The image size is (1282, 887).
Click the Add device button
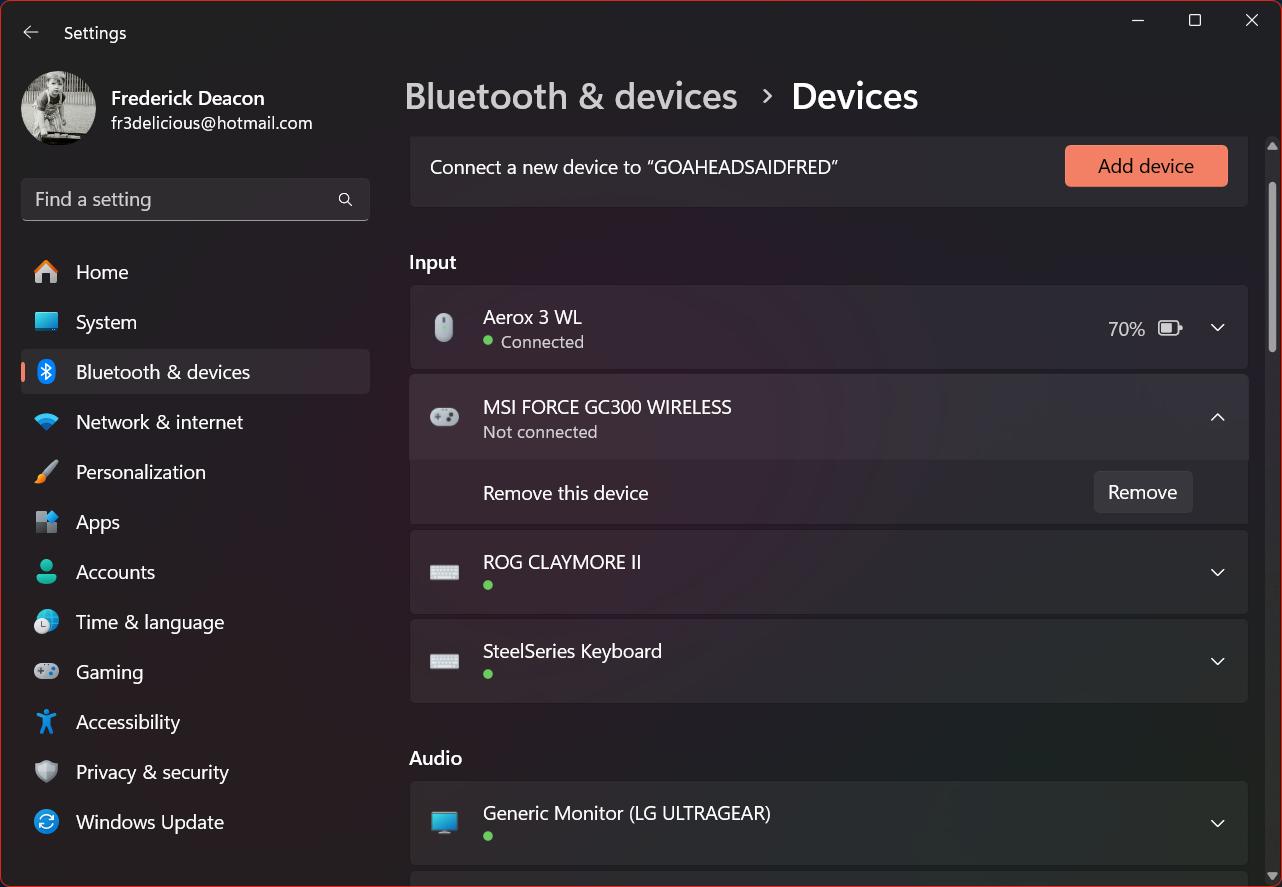pos(1146,166)
